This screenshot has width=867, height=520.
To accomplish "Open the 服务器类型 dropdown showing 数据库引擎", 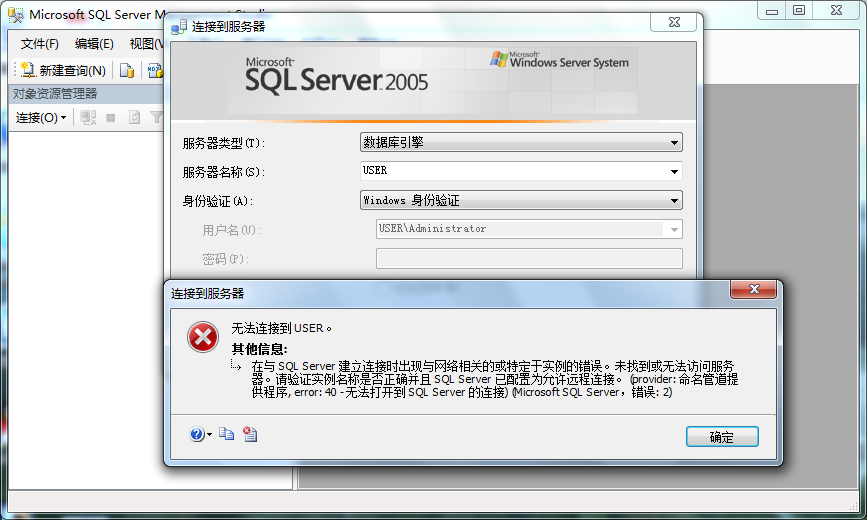I will pos(521,142).
